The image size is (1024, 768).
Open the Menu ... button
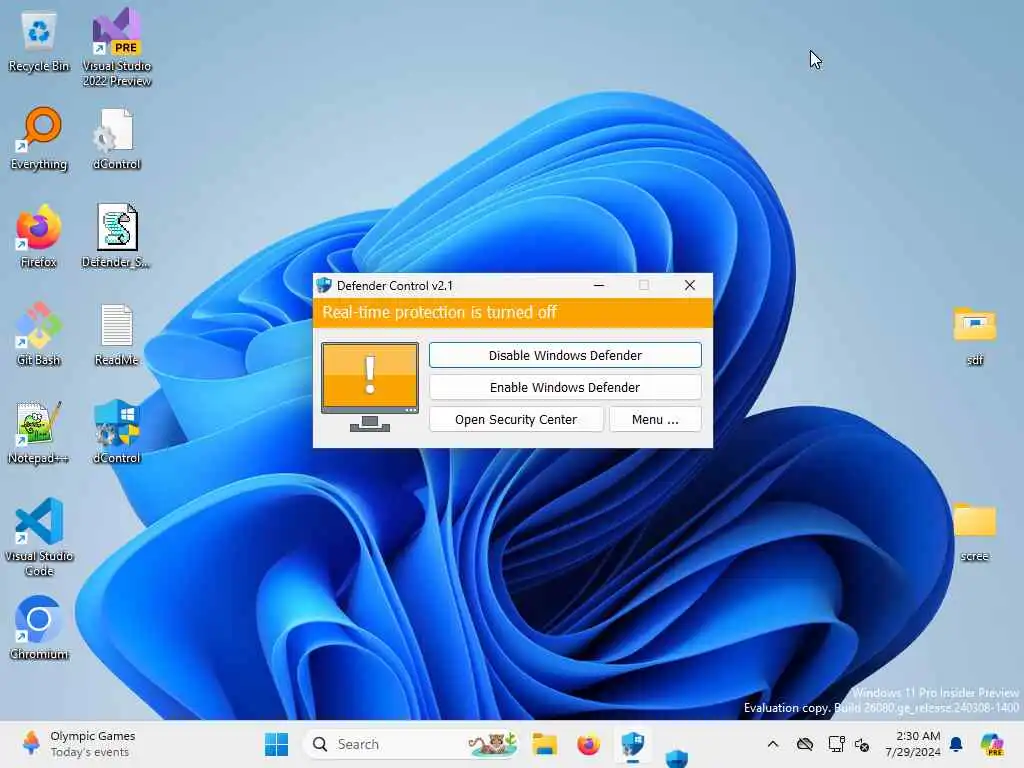(x=655, y=419)
